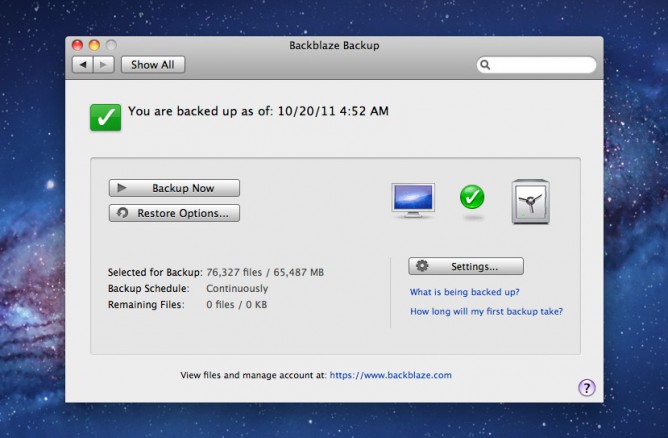The height and width of the screenshot is (438, 668).
Task: Click the purple help question mark button
Action: tap(587, 388)
